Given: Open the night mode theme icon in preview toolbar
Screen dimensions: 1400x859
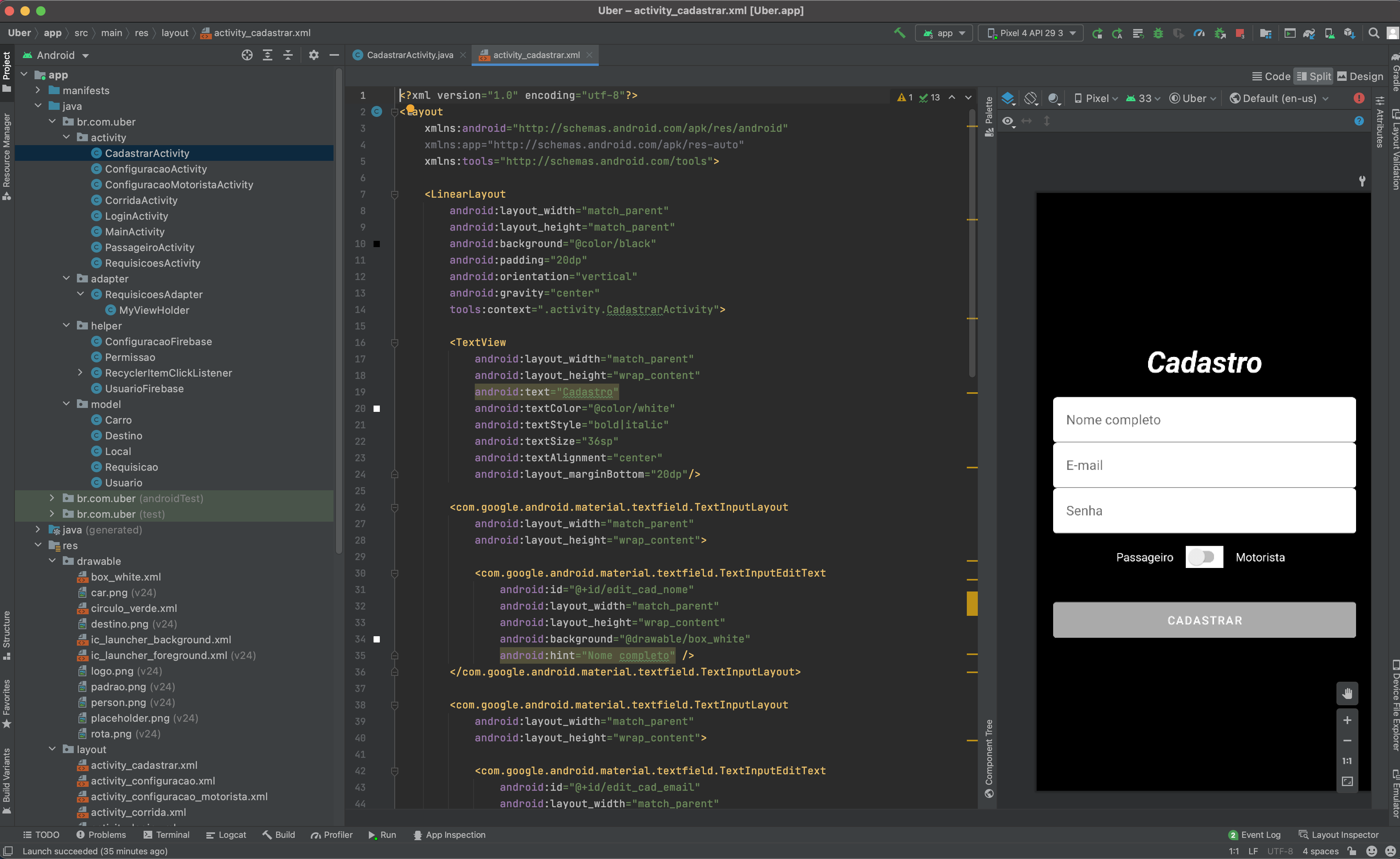Looking at the screenshot, I should (x=1054, y=98).
